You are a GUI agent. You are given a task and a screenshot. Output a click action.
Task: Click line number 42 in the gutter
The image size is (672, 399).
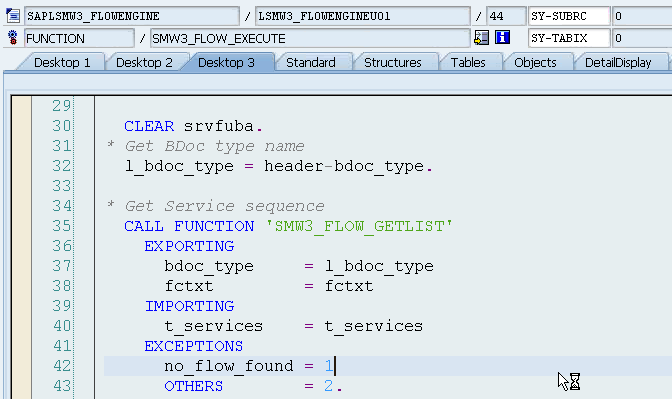pyautogui.click(x=61, y=366)
